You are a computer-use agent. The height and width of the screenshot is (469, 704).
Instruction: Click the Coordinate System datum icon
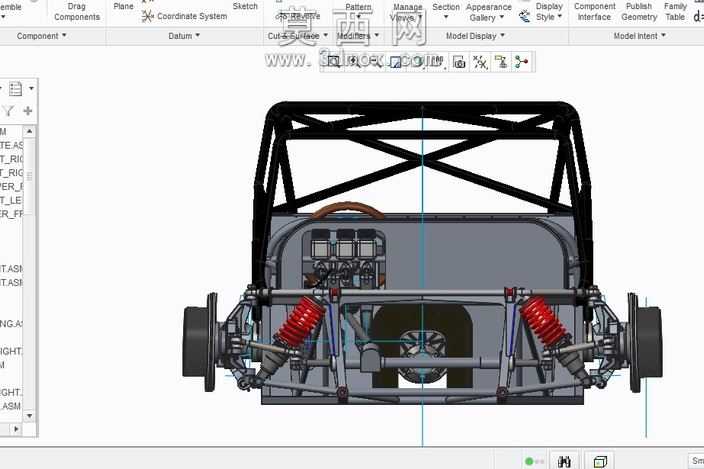point(147,17)
